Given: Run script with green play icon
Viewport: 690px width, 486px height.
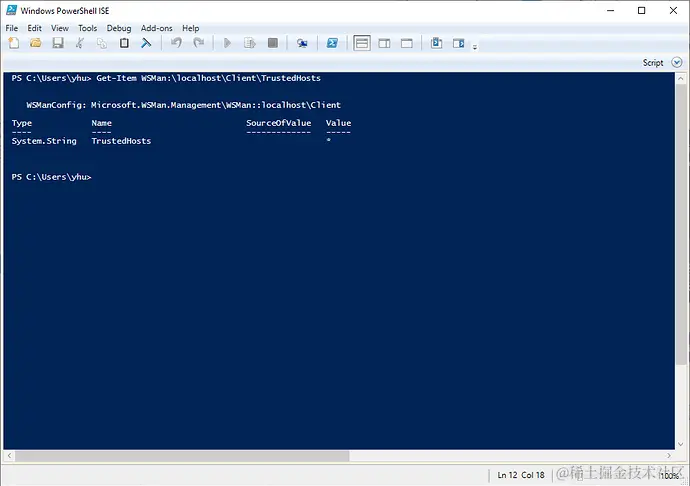Looking at the screenshot, I should coord(227,43).
